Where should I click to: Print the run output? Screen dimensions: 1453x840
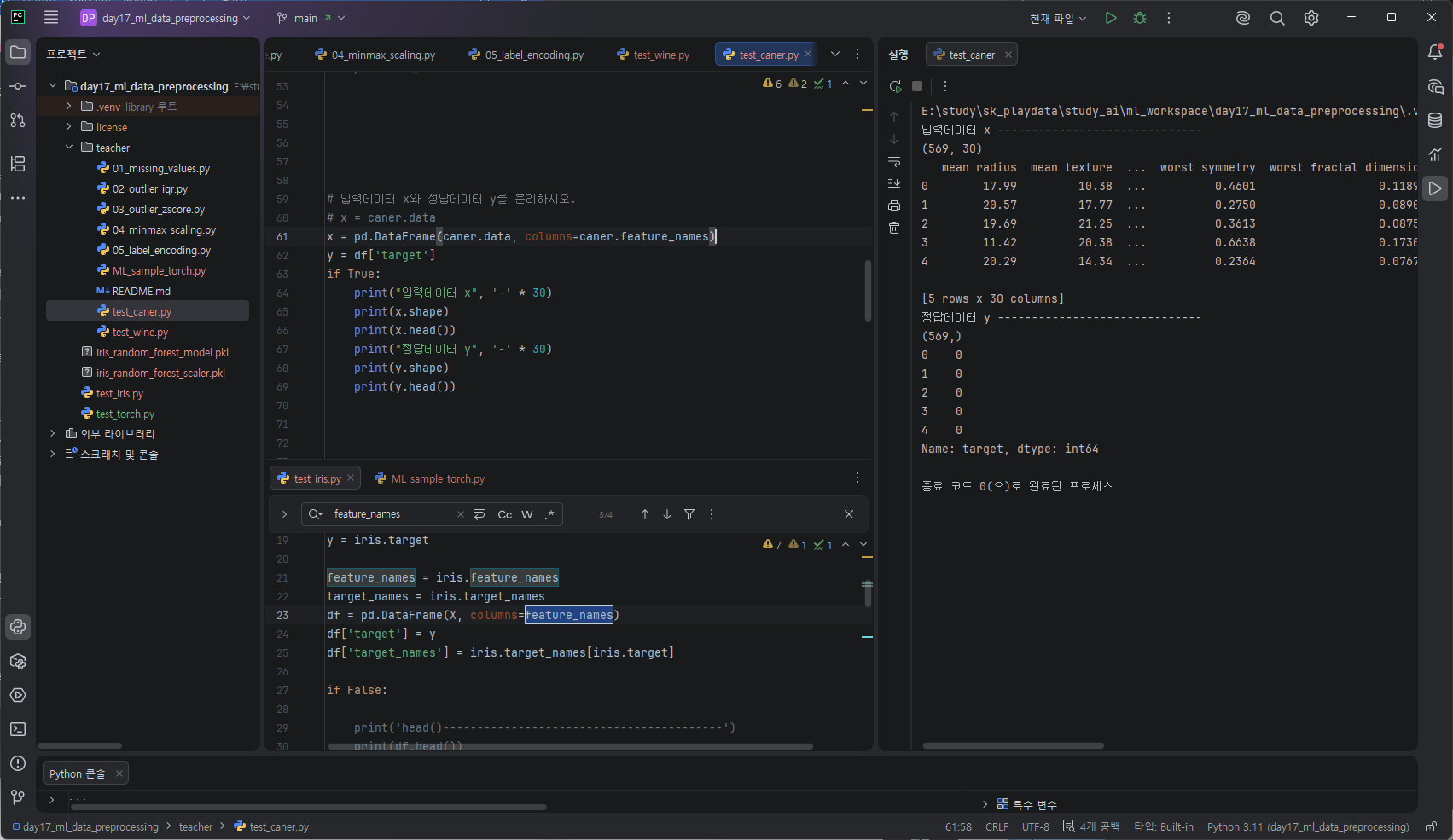894,206
